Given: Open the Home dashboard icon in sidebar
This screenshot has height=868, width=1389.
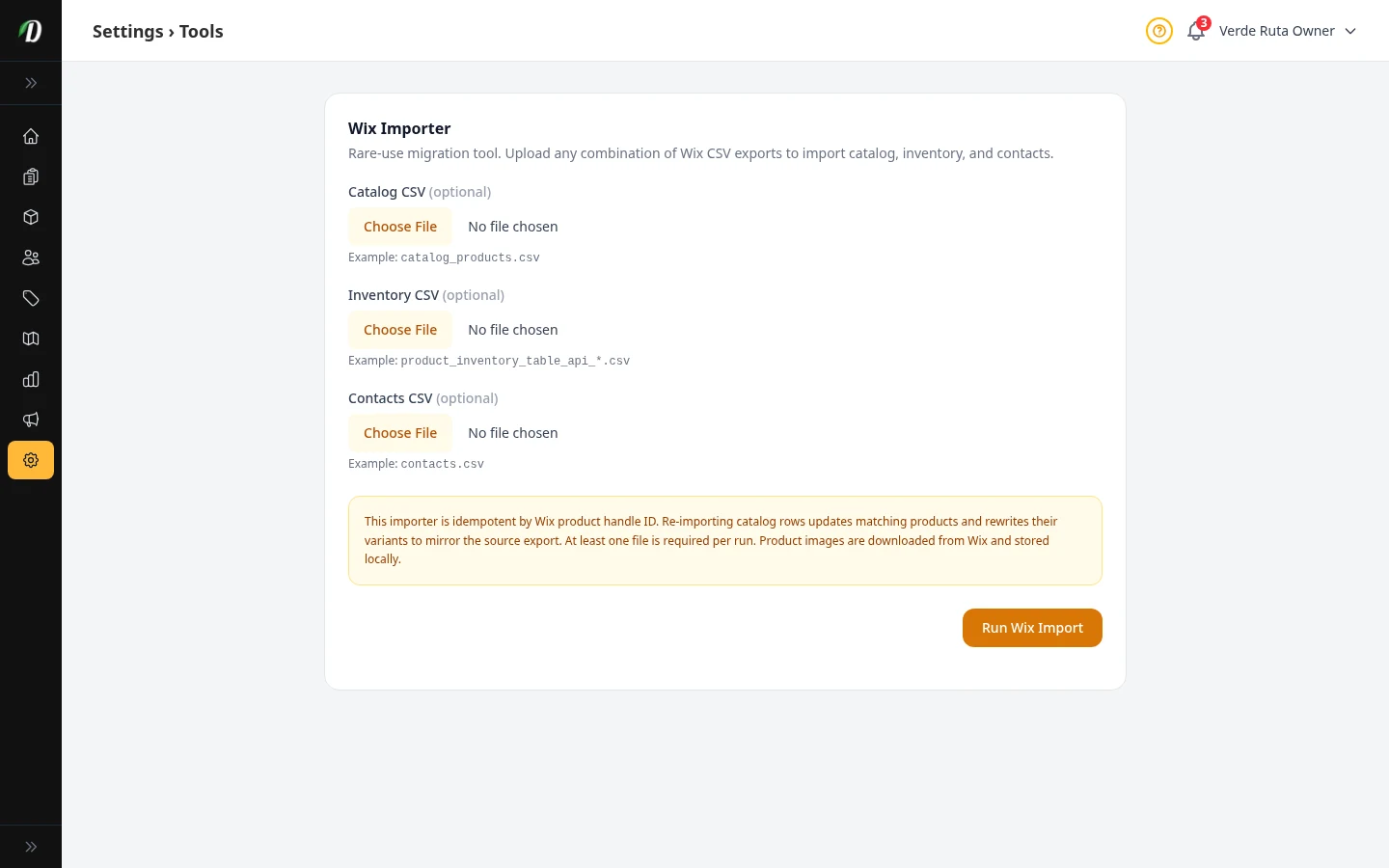Looking at the screenshot, I should (x=31, y=136).
